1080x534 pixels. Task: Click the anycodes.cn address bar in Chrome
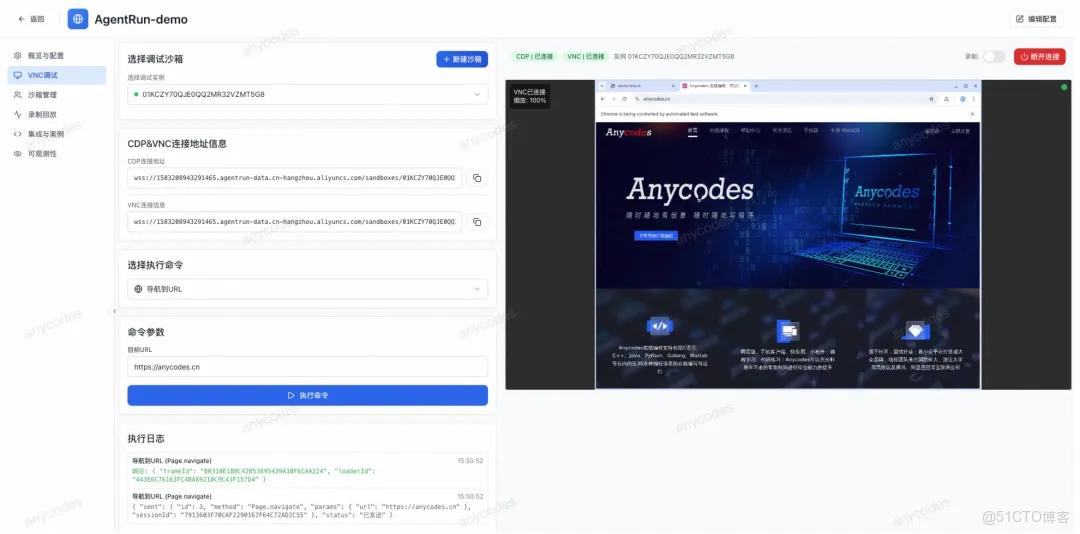[785, 99]
